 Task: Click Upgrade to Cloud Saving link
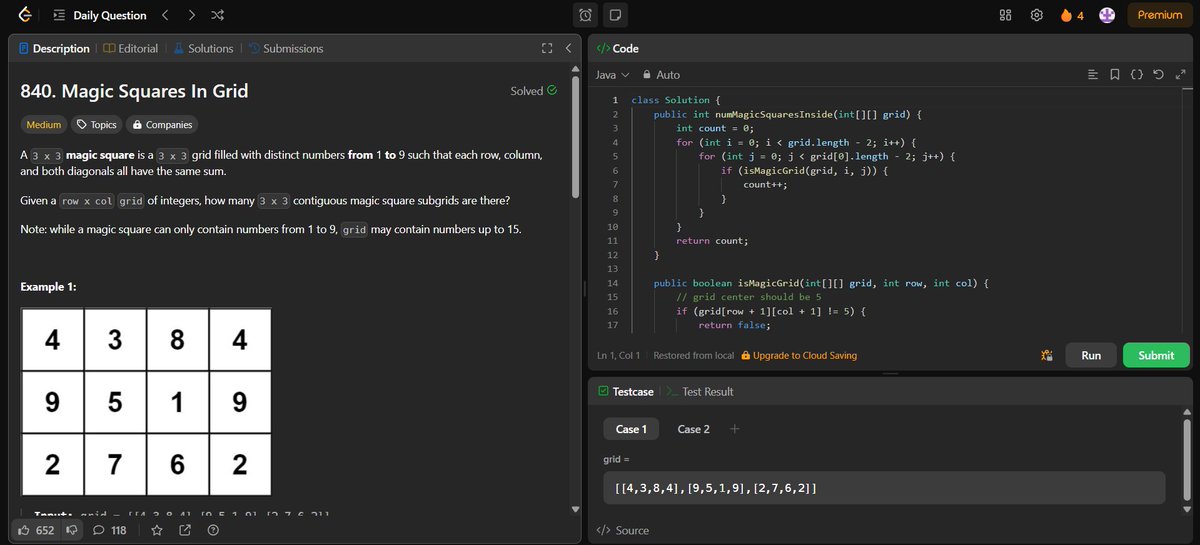[x=797, y=355]
